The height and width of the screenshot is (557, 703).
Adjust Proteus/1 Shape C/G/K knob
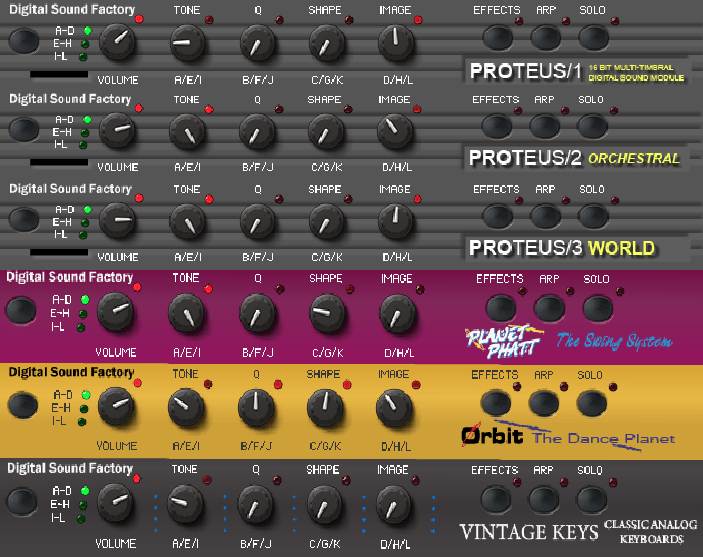coord(327,43)
